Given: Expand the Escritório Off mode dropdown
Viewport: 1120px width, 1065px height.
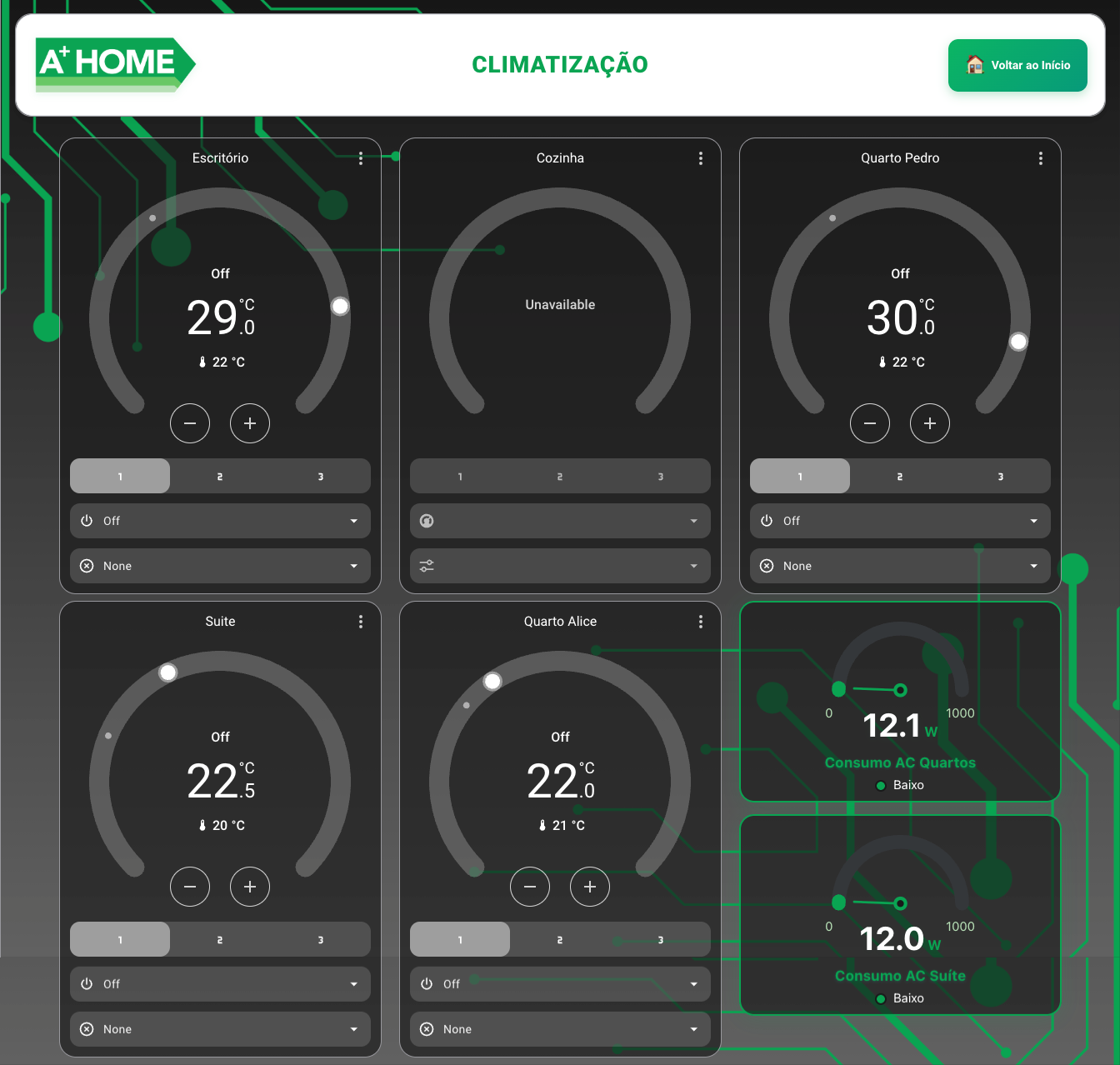Looking at the screenshot, I should pos(220,521).
